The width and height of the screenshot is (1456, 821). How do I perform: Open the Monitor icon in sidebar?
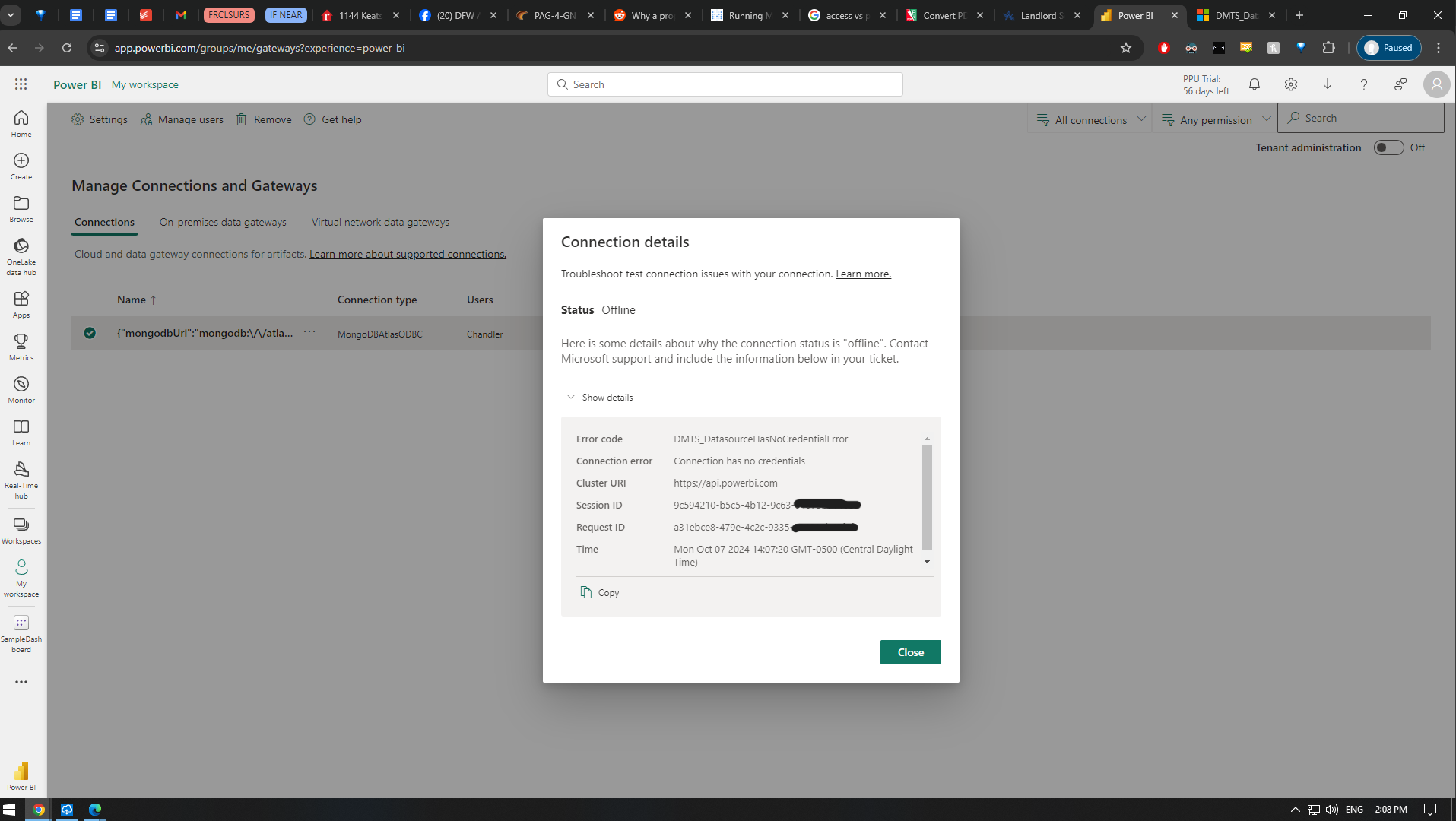[21, 385]
